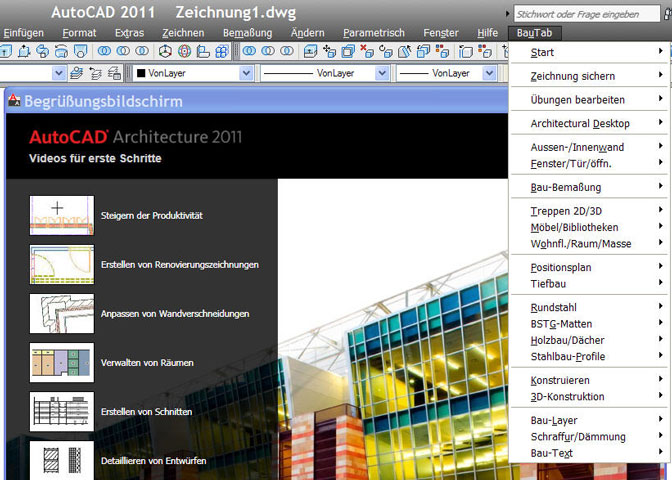Choose Konstruieren menu entry

tap(589, 380)
